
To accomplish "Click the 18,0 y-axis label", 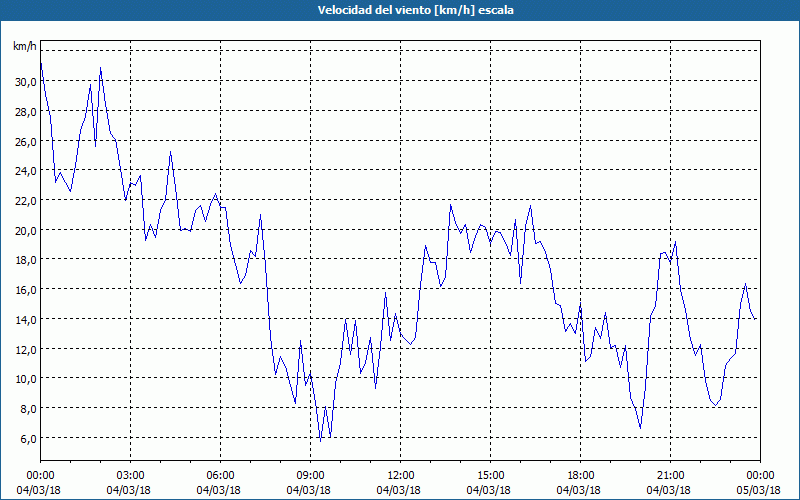I will click(26, 260).
